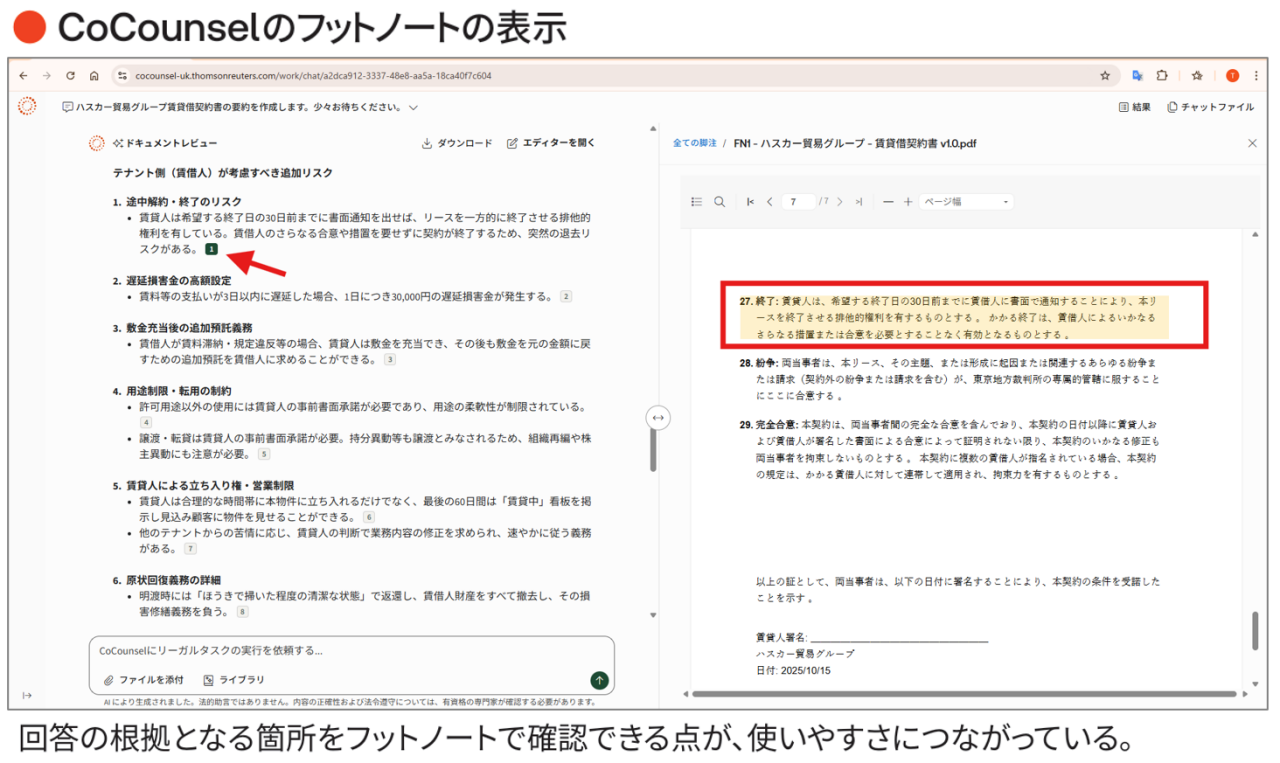The width and height of the screenshot is (1280, 763).
Task: Open the browser bookmarks star menu
Action: 1198,75
